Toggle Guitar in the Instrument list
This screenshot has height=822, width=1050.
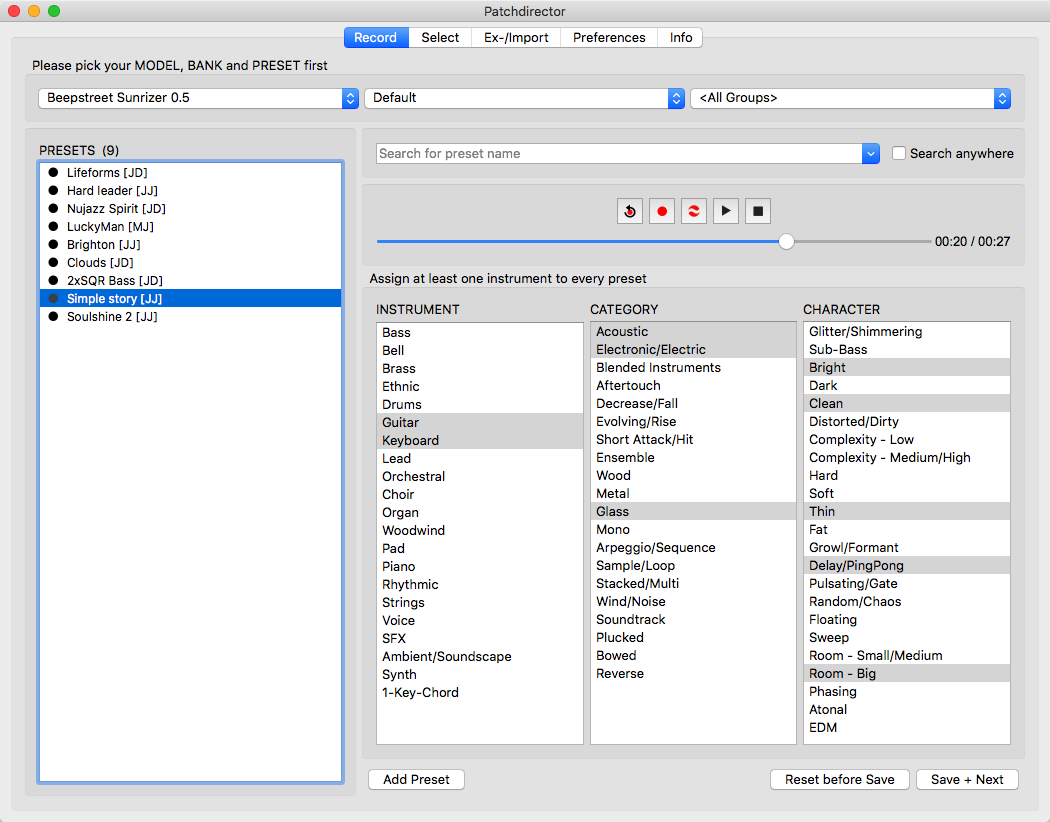[x=479, y=422]
